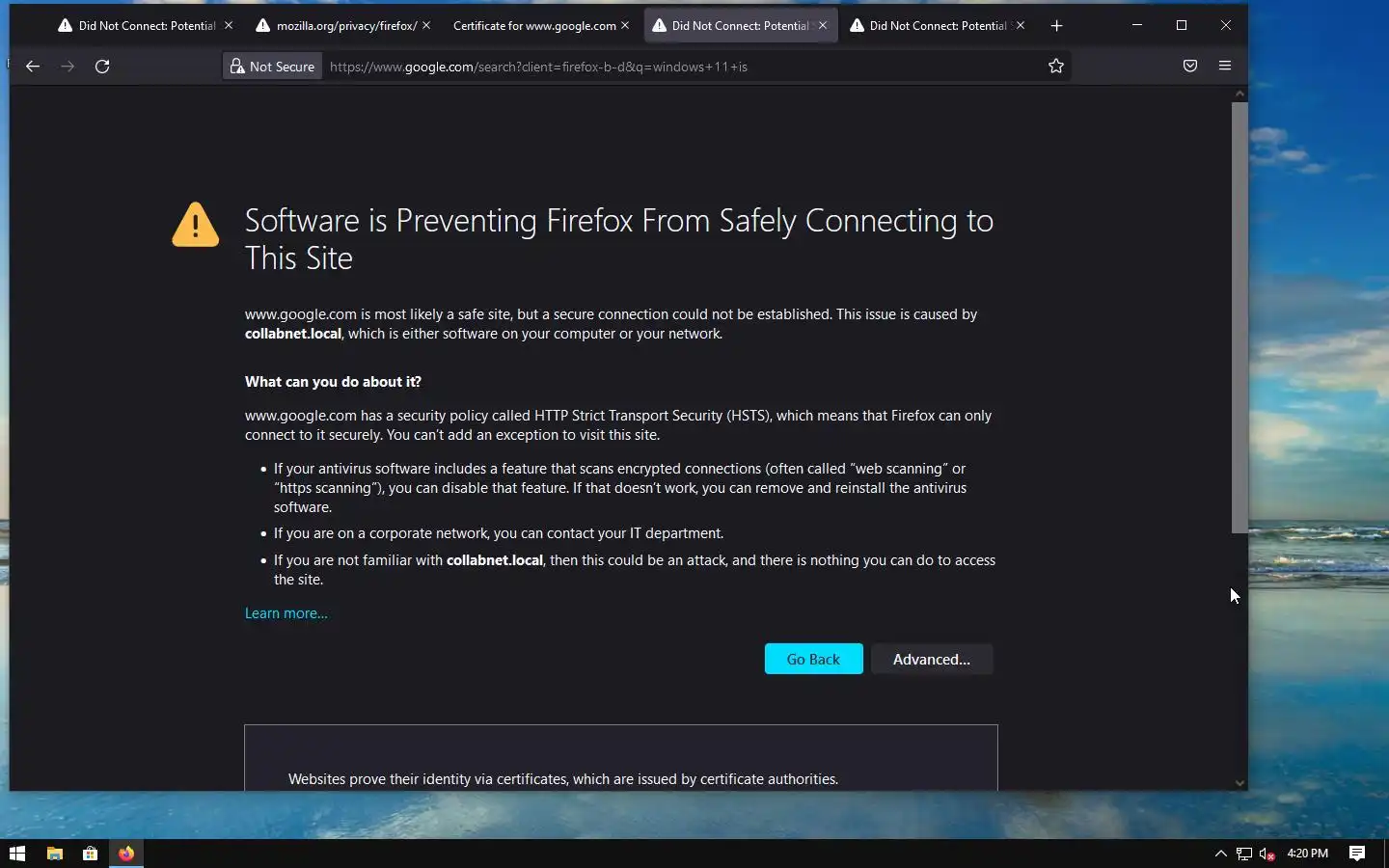Open the notification center icon
Image resolution: width=1389 pixels, height=868 pixels.
pyautogui.click(x=1357, y=854)
